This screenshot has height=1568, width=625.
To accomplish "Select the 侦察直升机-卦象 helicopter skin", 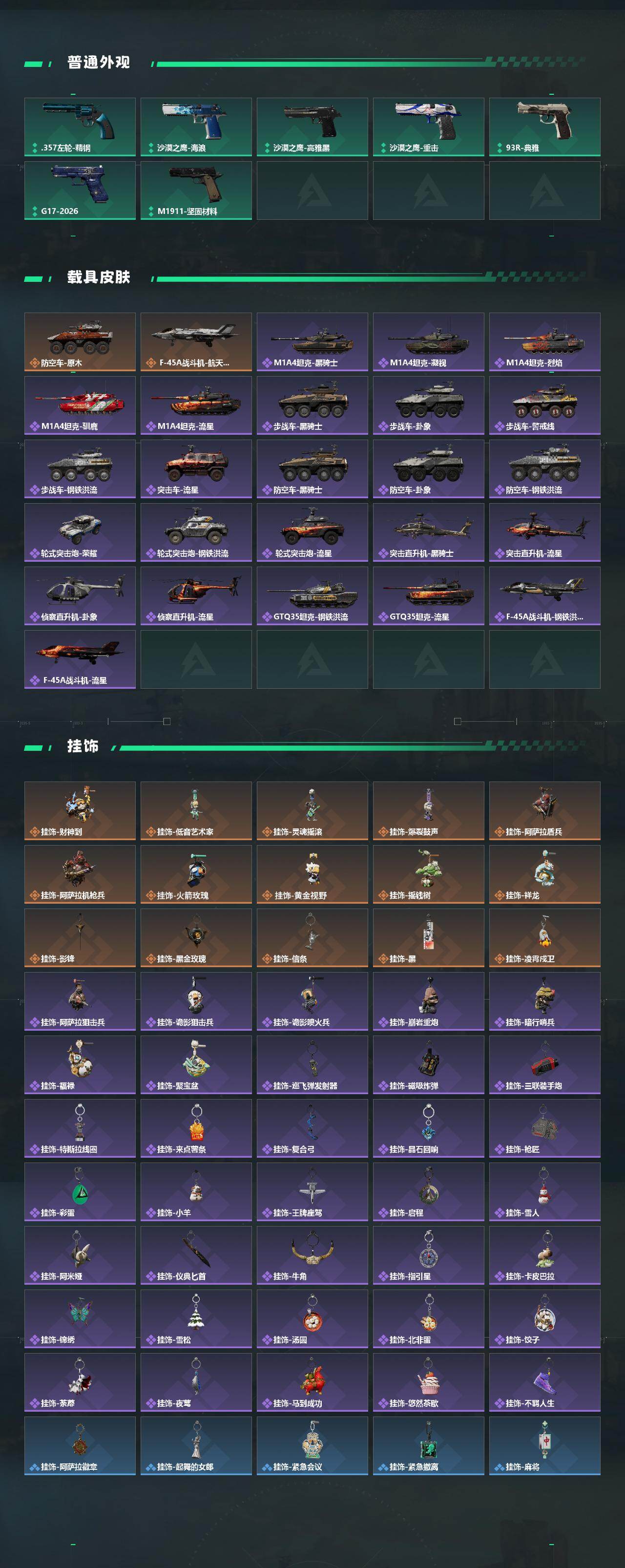I will pos(80,596).
